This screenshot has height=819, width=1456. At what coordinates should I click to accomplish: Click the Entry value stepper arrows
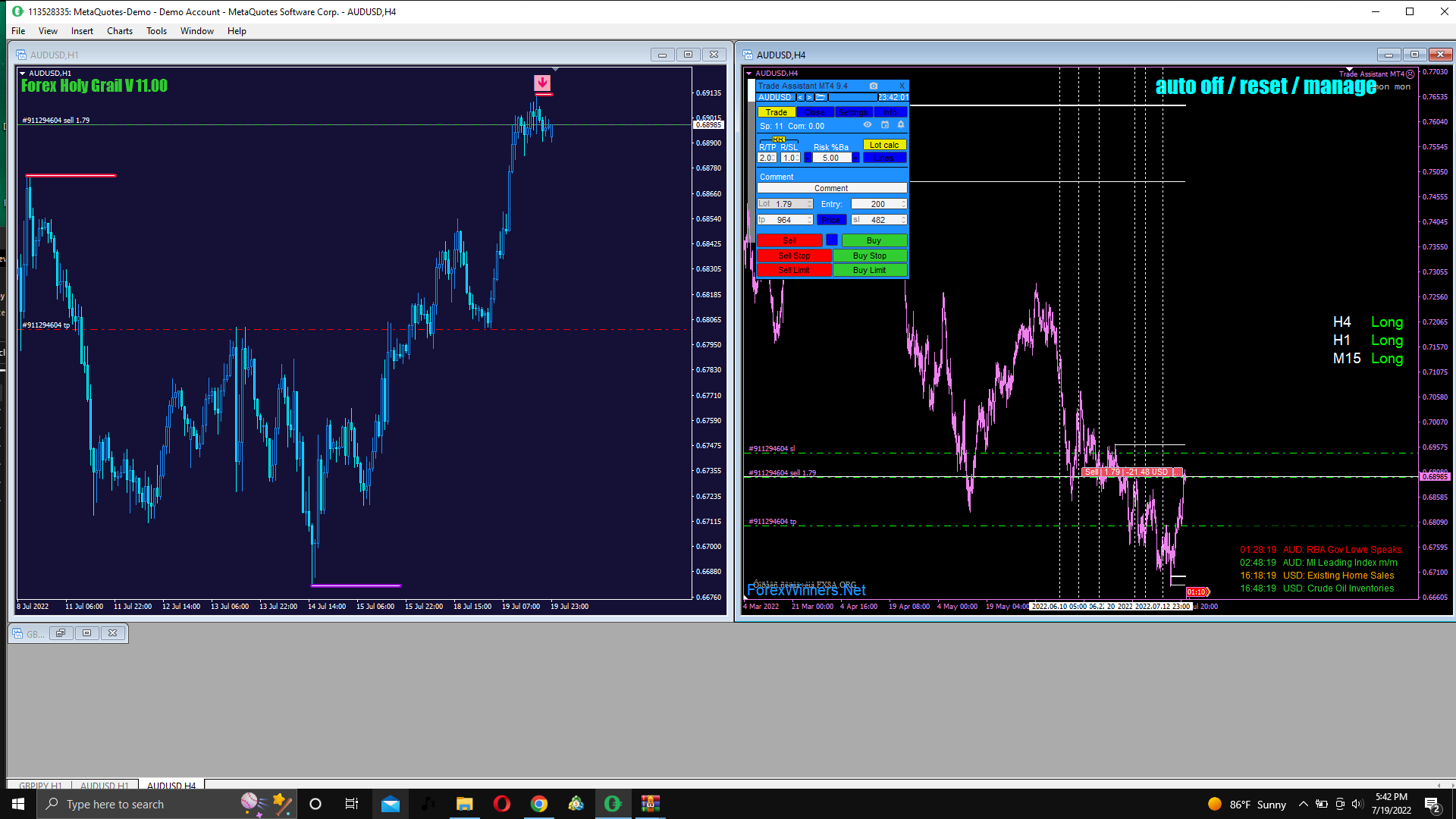pos(903,204)
